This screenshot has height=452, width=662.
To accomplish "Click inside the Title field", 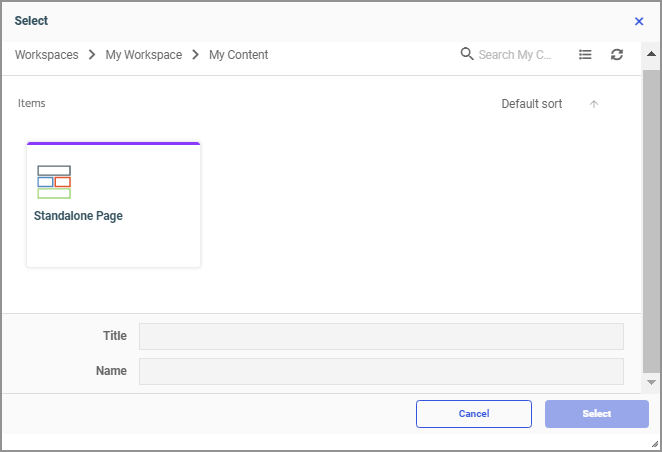I will [x=381, y=336].
